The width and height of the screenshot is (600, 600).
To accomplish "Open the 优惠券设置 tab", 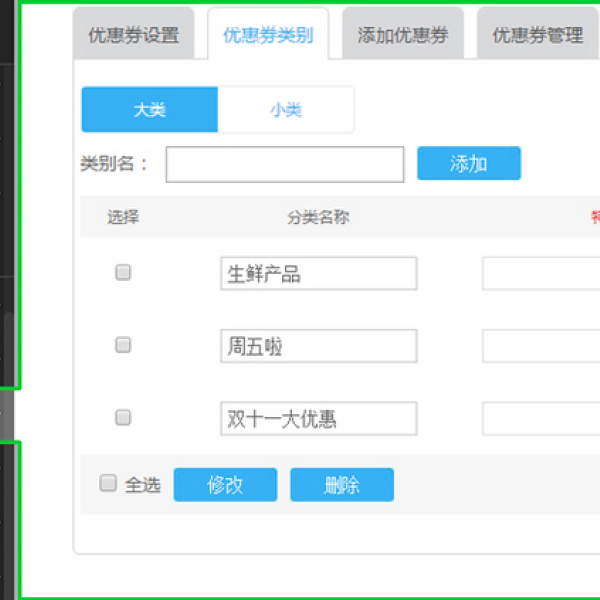I will [133, 35].
